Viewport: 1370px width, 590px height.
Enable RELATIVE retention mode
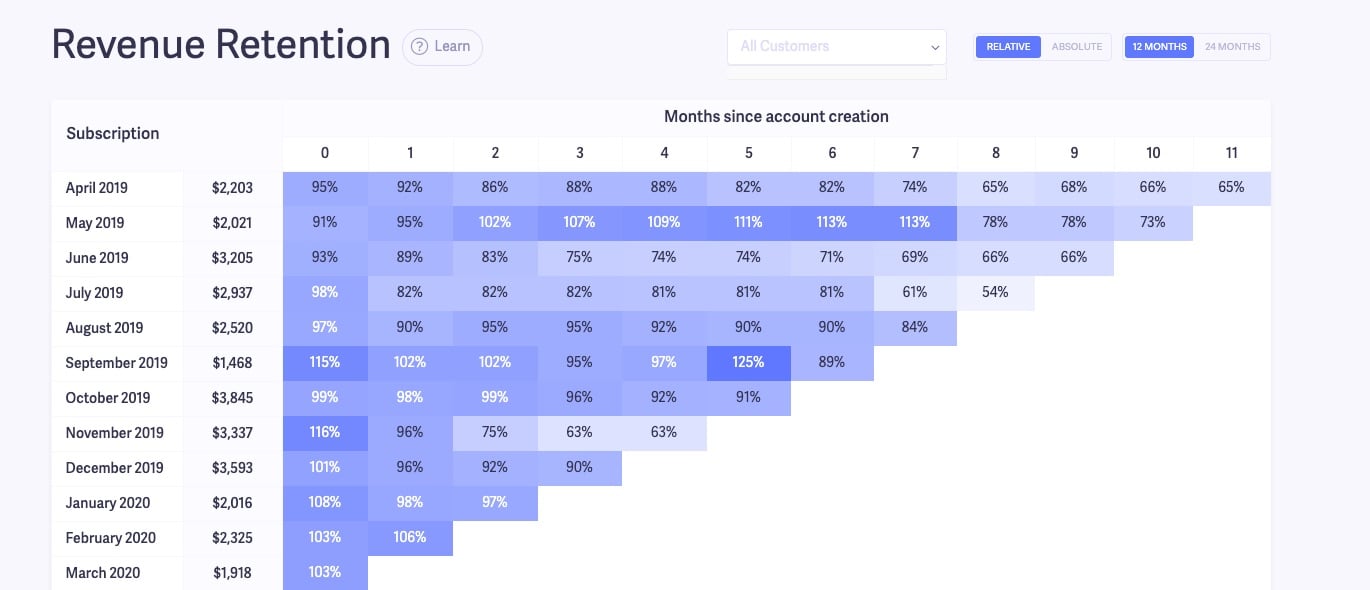[x=1007, y=46]
